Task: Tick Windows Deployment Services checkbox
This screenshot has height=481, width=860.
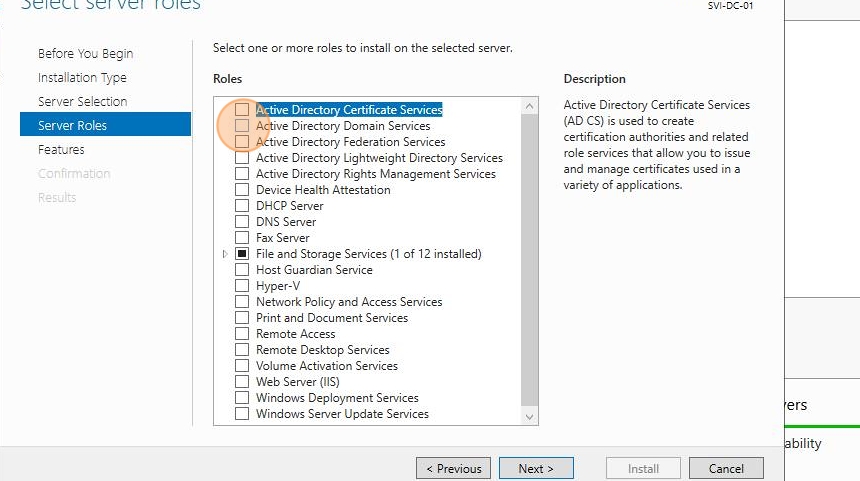Action: 242,398
